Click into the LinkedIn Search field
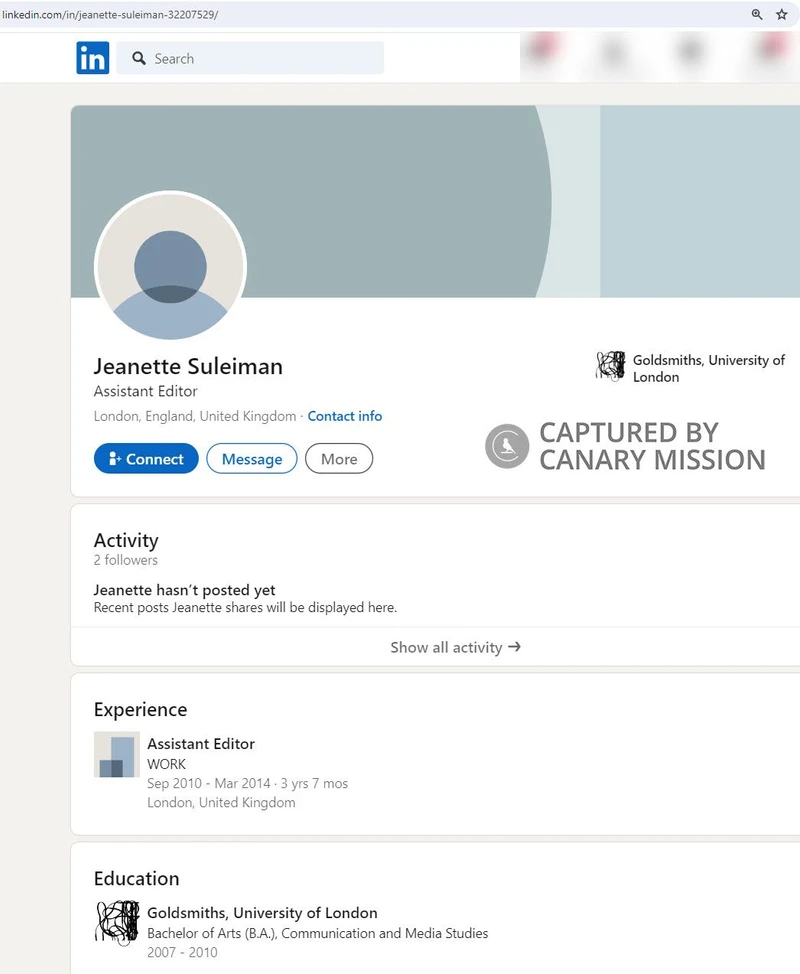Image resolution: width=800 pixels, height=974 pixels. [250, 58]
